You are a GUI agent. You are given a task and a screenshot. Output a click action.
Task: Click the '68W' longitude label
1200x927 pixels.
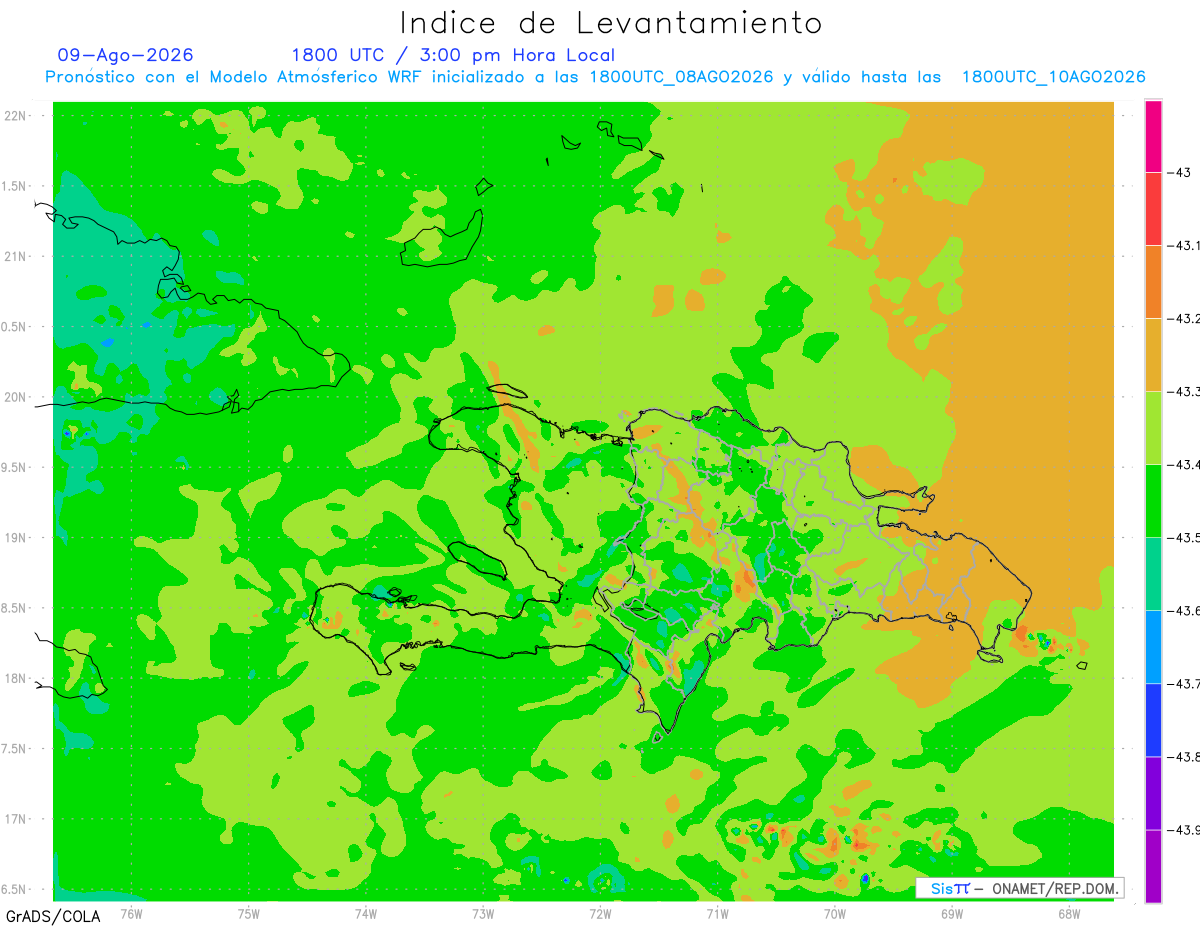[1069, 913]
